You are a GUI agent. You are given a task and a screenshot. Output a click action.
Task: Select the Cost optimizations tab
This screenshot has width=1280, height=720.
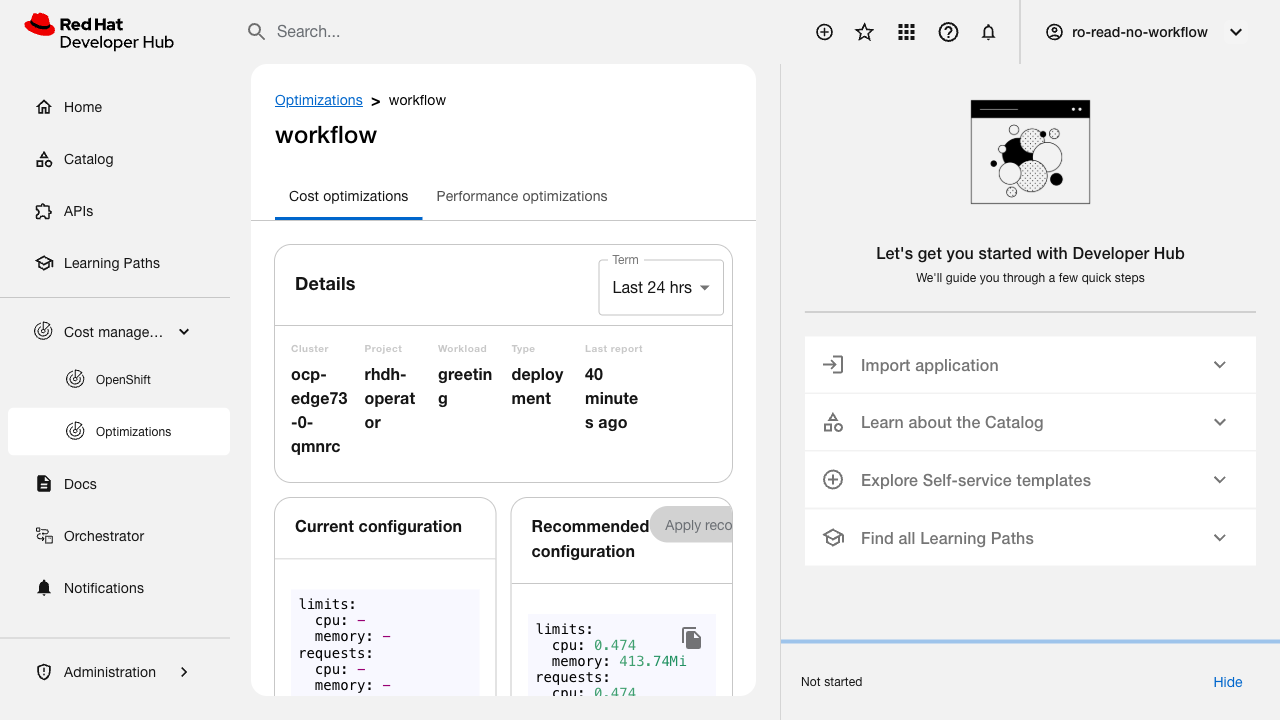click(x=348, y=196)
